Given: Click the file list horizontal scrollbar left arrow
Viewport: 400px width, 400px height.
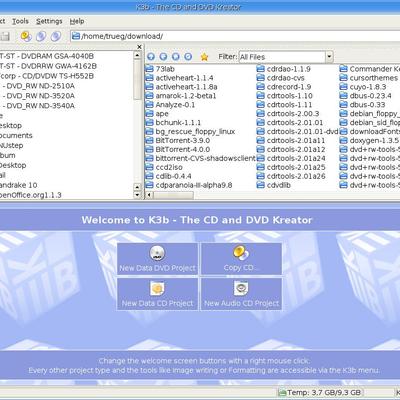Looking at the screenshot, I should [x=149, y=195].
